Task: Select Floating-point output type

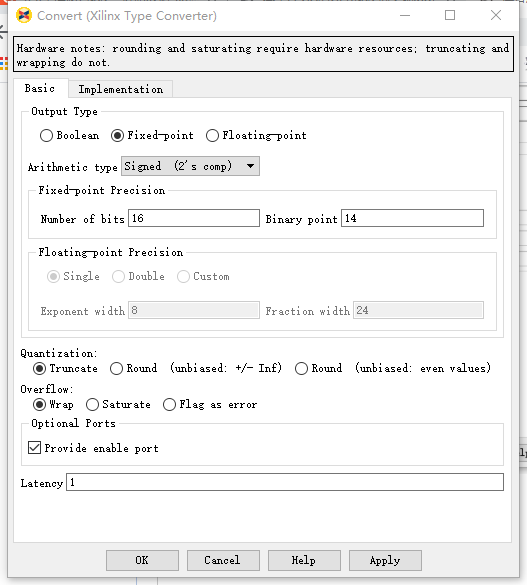Action: (212, 135)
